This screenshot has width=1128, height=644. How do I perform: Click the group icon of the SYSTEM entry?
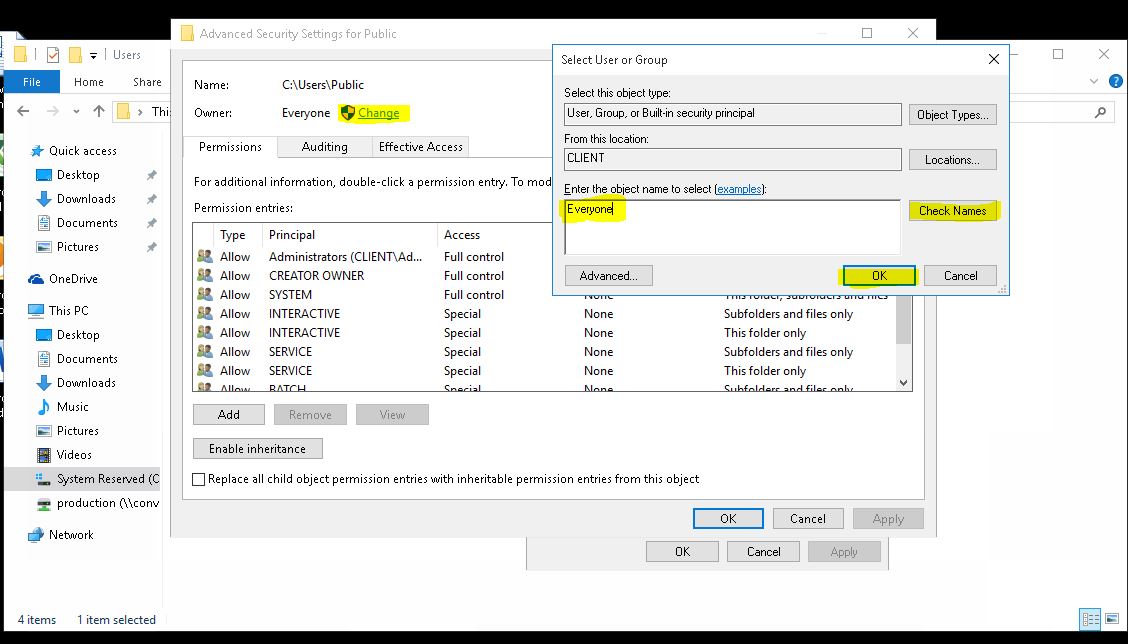coord(205,294)
